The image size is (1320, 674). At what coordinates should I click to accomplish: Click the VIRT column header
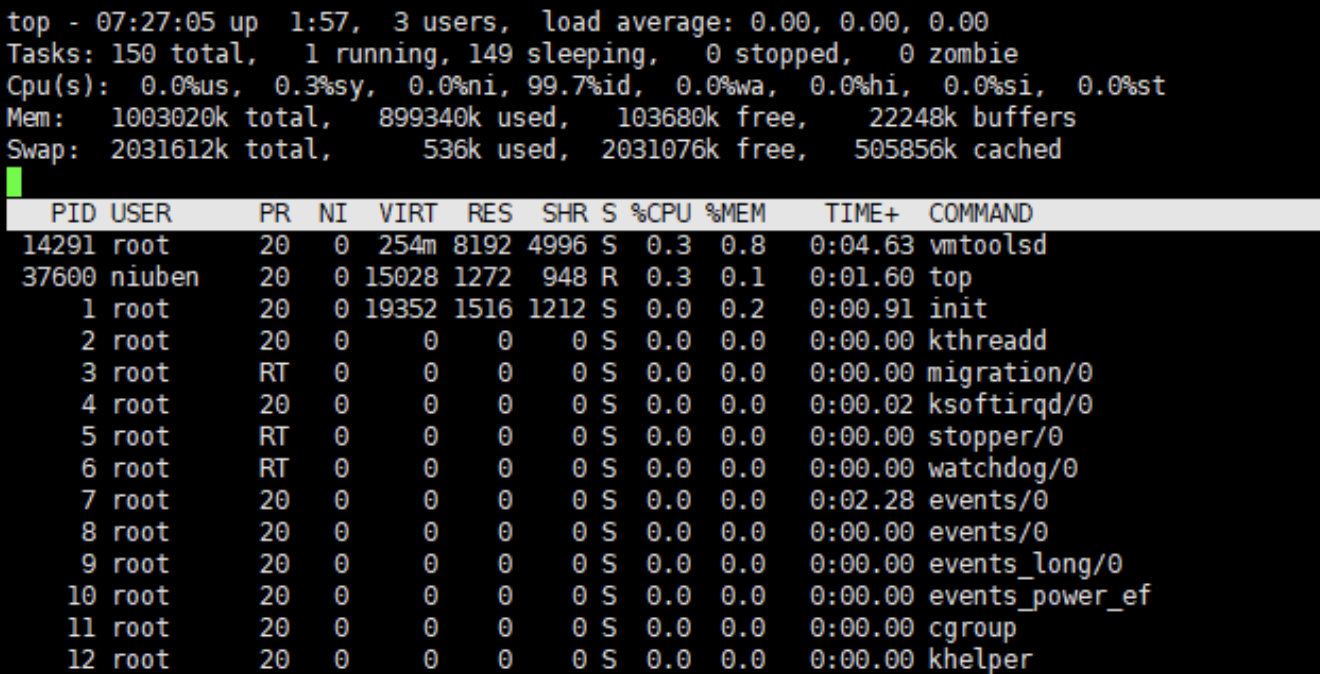pos(408,214)
